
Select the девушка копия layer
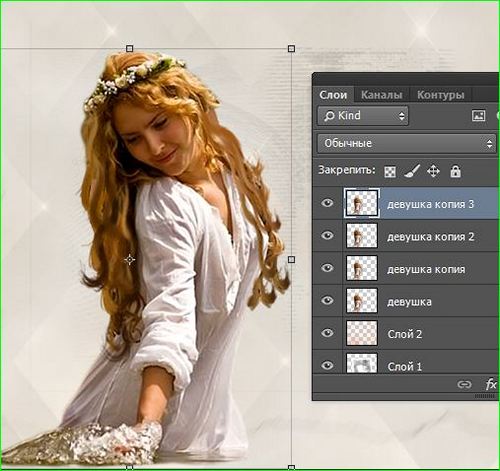(x=406, y=268)
